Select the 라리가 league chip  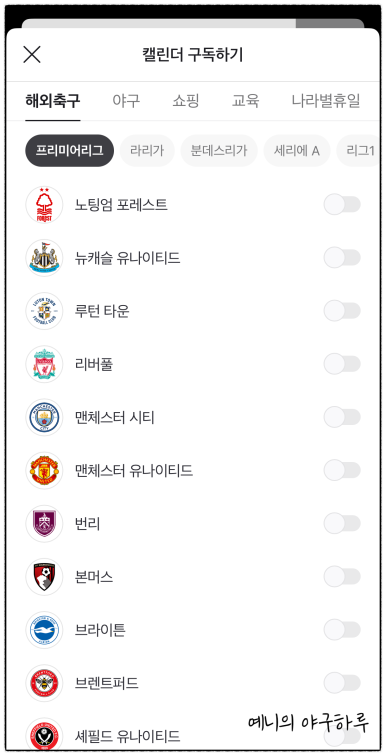(x=147, y=150)
